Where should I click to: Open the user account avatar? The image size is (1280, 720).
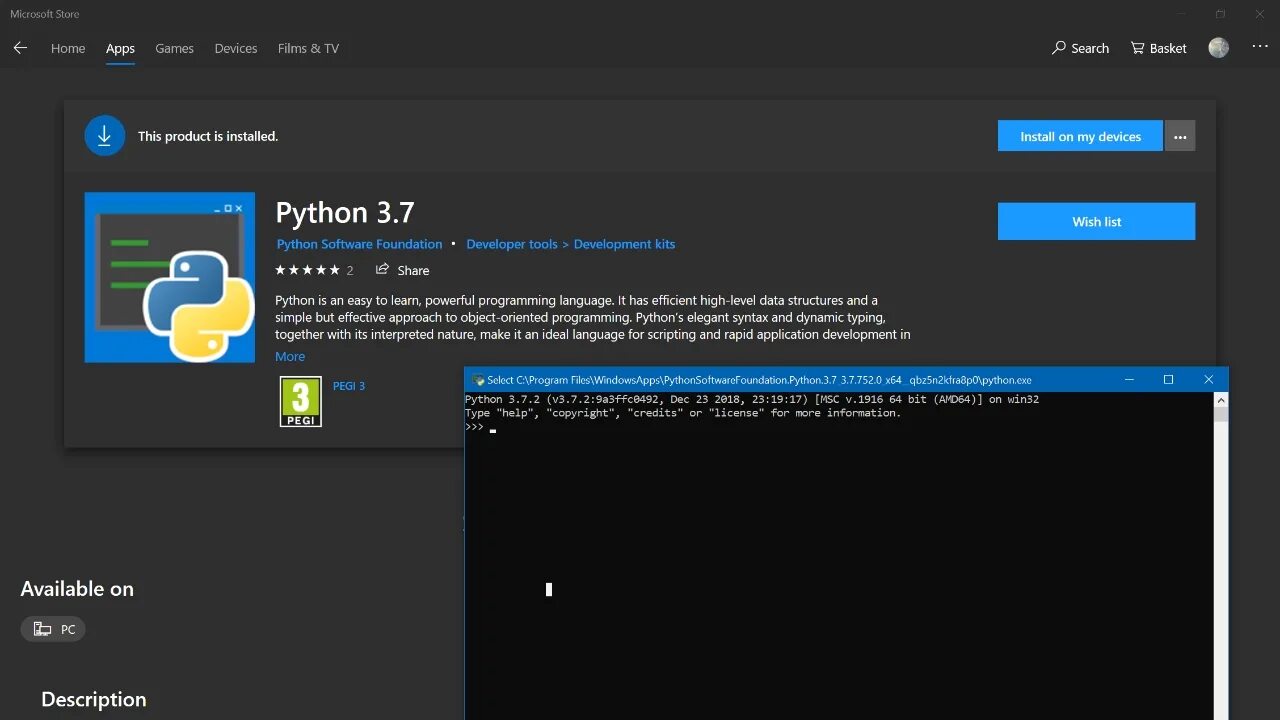pos(1218,47)
